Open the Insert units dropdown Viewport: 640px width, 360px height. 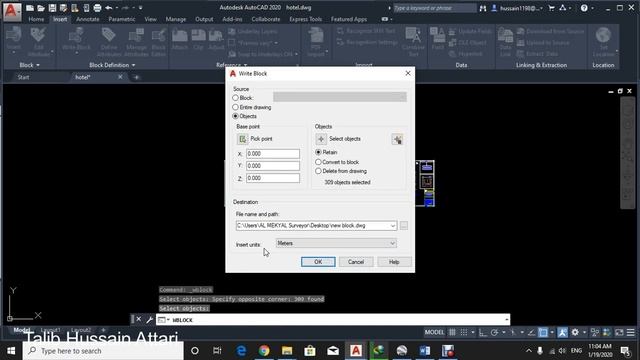coord(336,243)
